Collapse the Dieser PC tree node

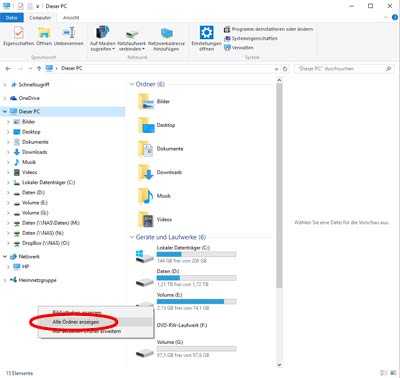5,112
